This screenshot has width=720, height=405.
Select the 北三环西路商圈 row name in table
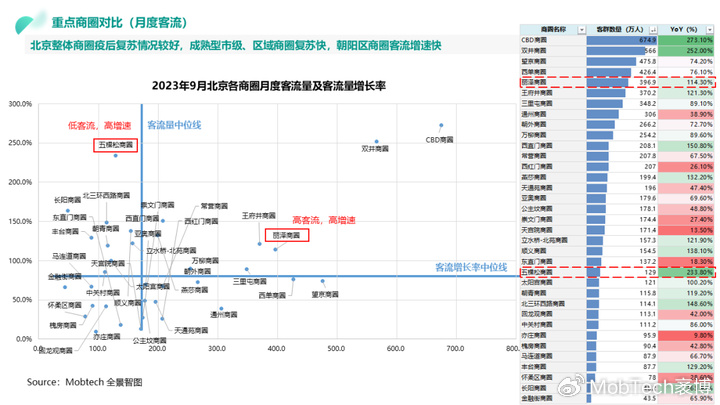coord(543,304)
